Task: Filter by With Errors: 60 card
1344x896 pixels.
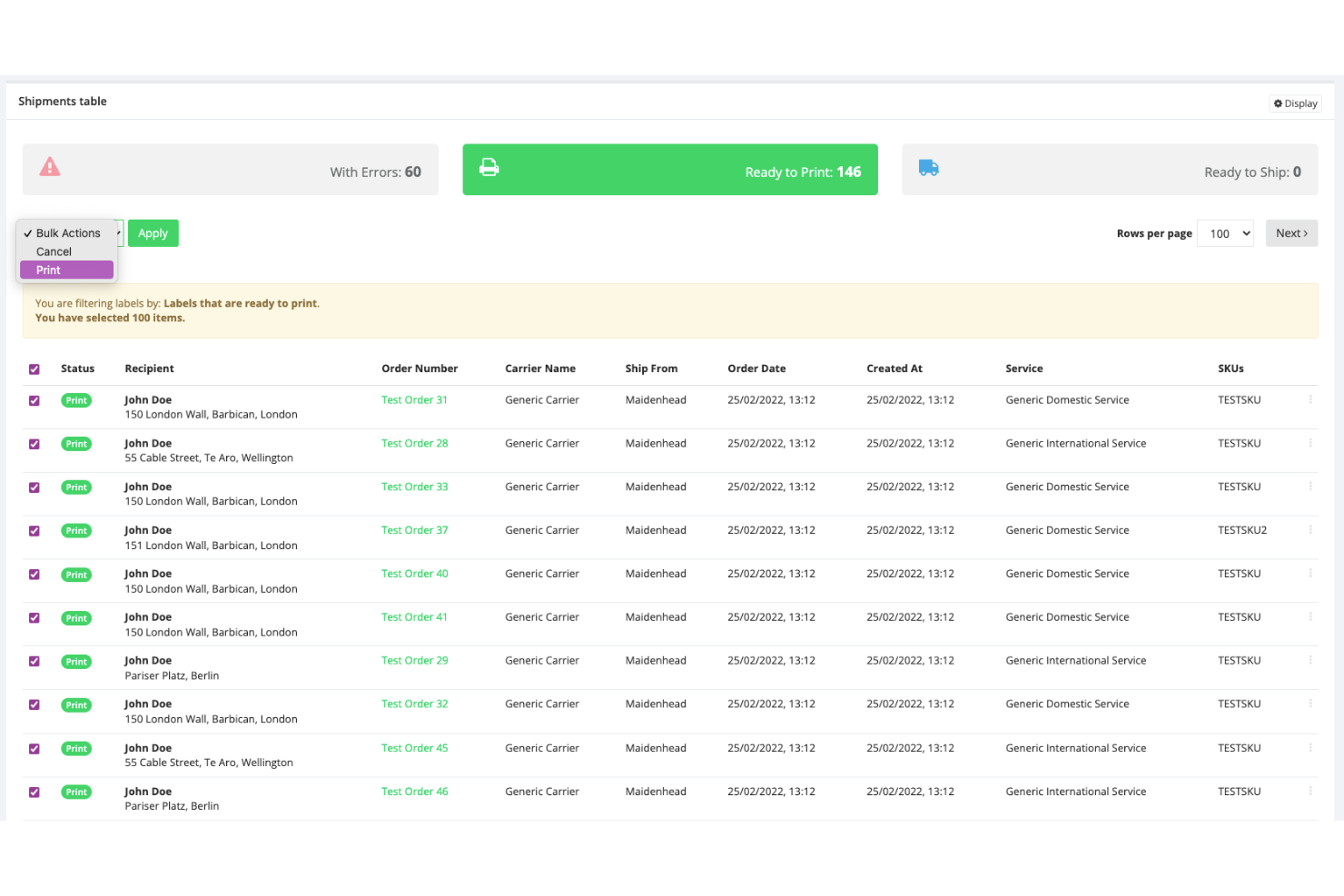Action: (231, 170)
